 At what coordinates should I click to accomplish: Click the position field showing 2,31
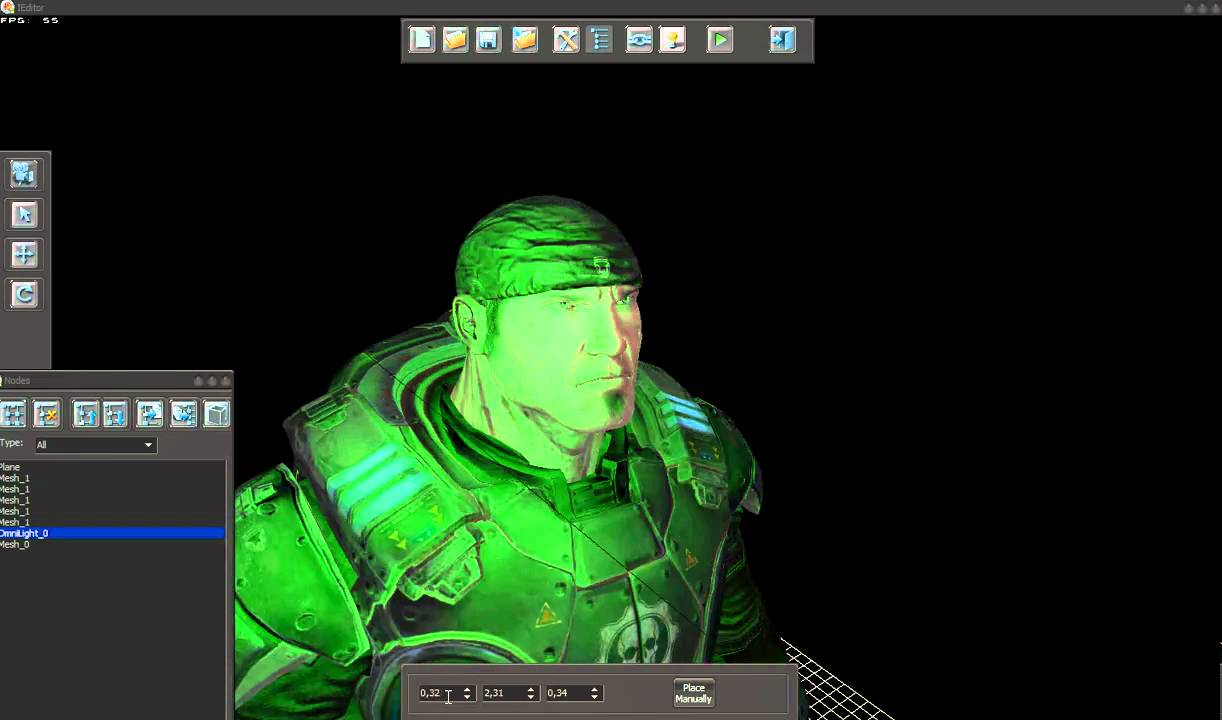[x=502, y=693]
